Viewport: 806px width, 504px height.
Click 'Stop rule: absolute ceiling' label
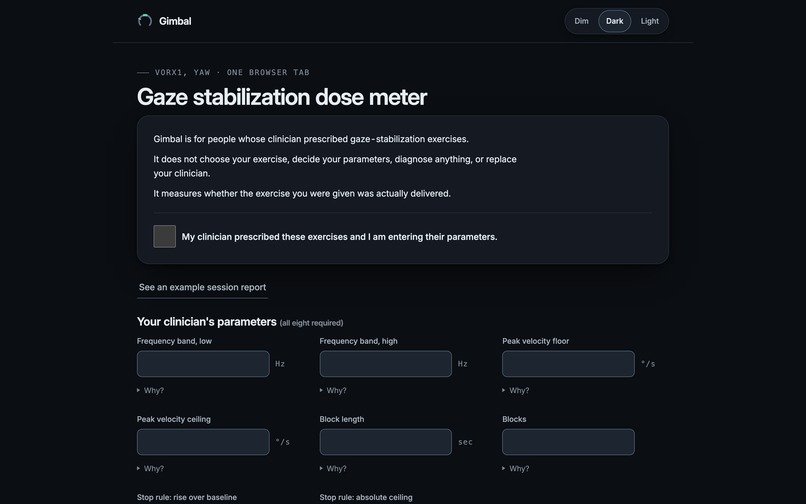366,497
